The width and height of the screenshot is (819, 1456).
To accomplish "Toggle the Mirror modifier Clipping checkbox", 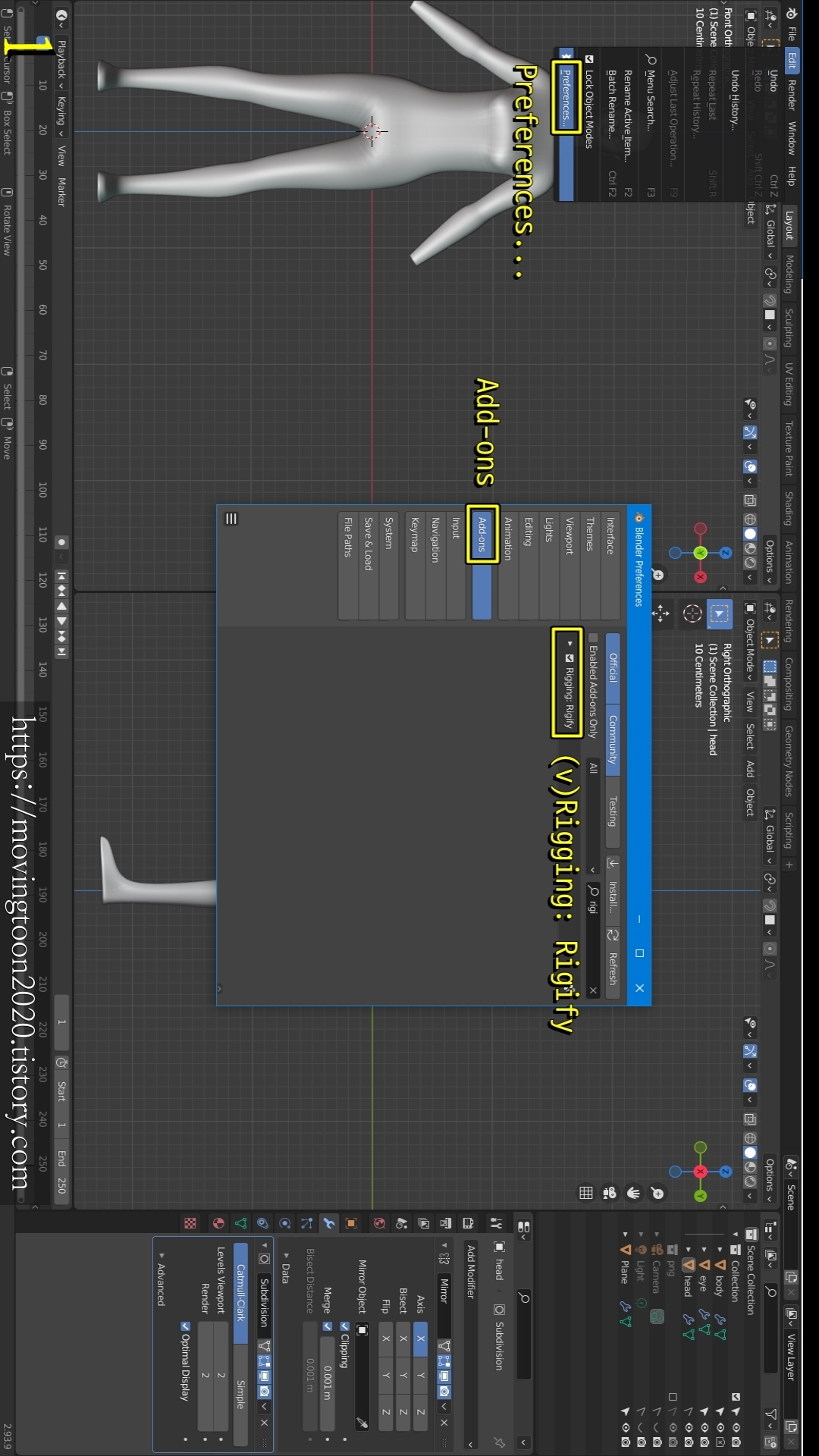I will coord(344,1326).
